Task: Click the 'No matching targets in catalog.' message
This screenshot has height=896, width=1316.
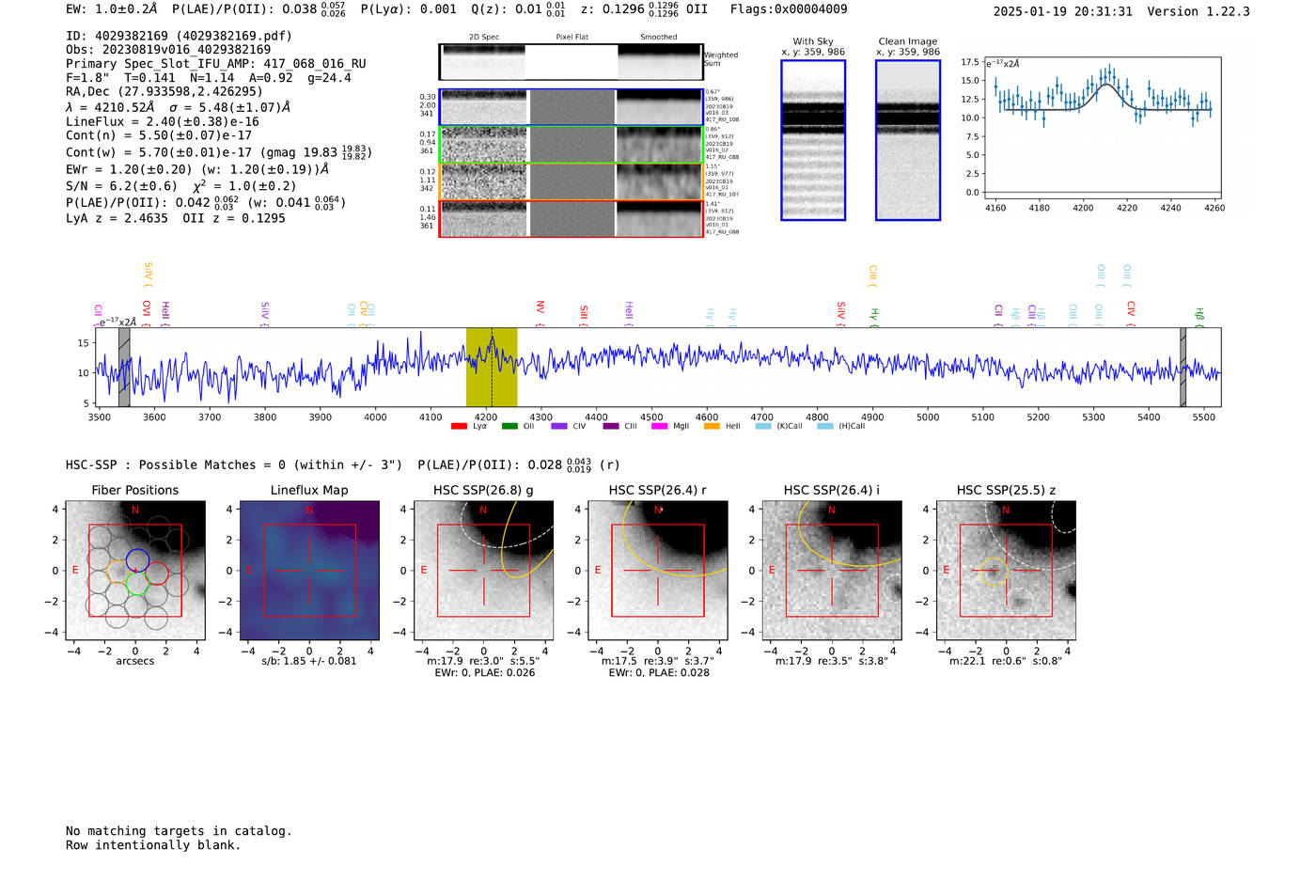Action: pyautogui.click(x=179, y=831)
